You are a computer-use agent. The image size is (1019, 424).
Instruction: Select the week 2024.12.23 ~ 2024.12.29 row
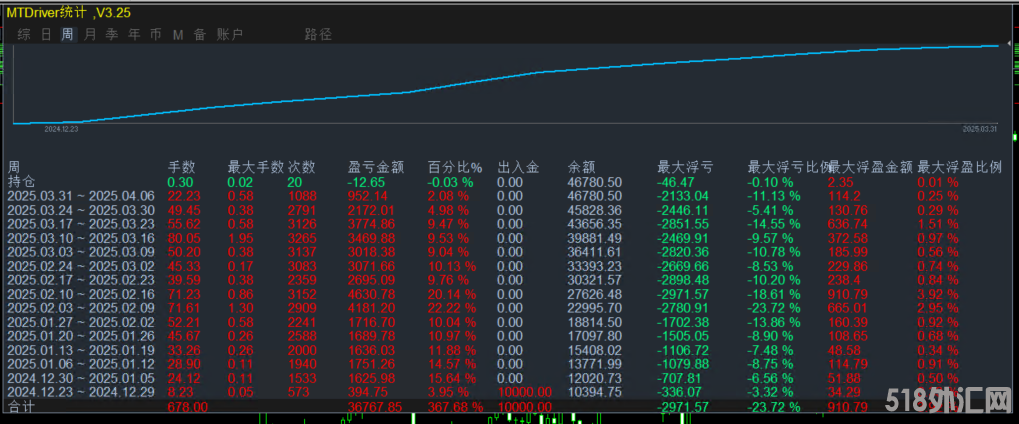(509, 393)
